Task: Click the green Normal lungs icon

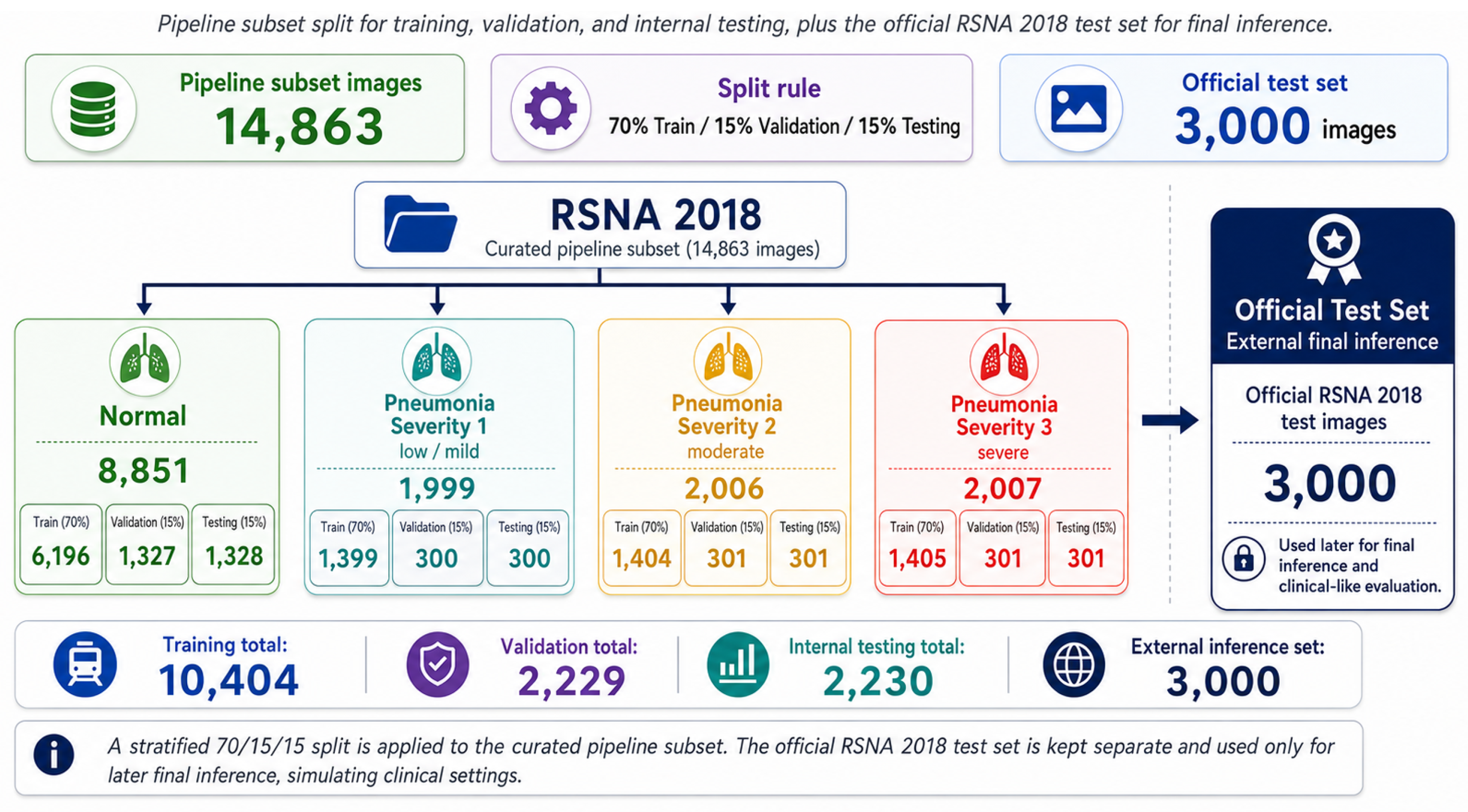Action: [x=145, y=361]
